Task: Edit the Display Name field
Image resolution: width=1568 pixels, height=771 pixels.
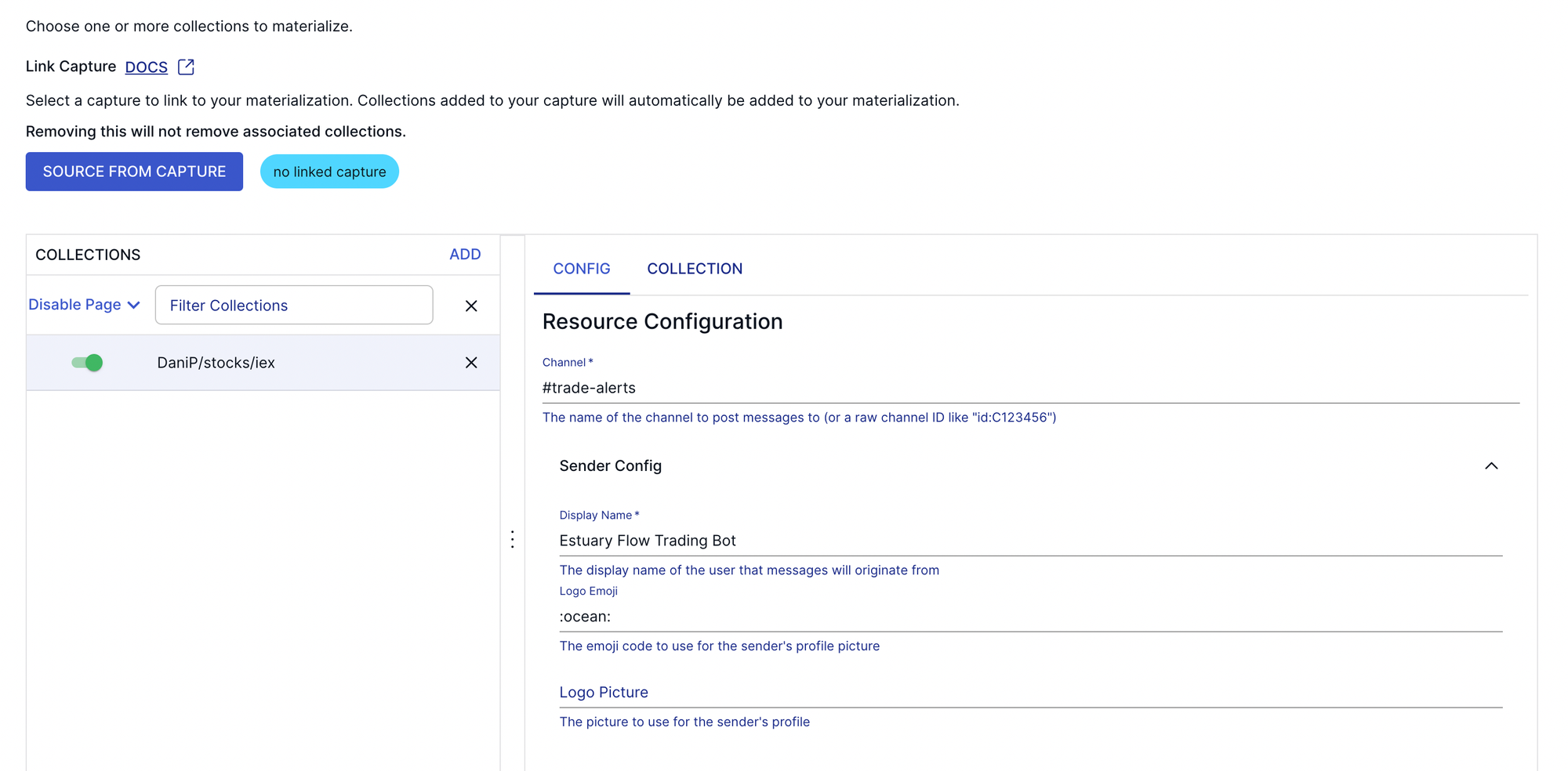Action: 1029,541
